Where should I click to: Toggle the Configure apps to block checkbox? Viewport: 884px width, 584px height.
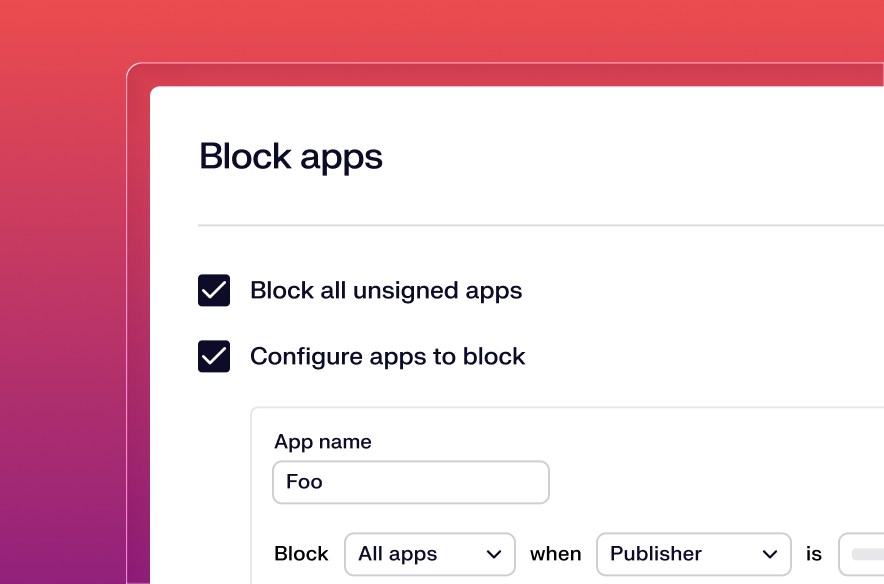pyautogui.click(x=214, y=357)
